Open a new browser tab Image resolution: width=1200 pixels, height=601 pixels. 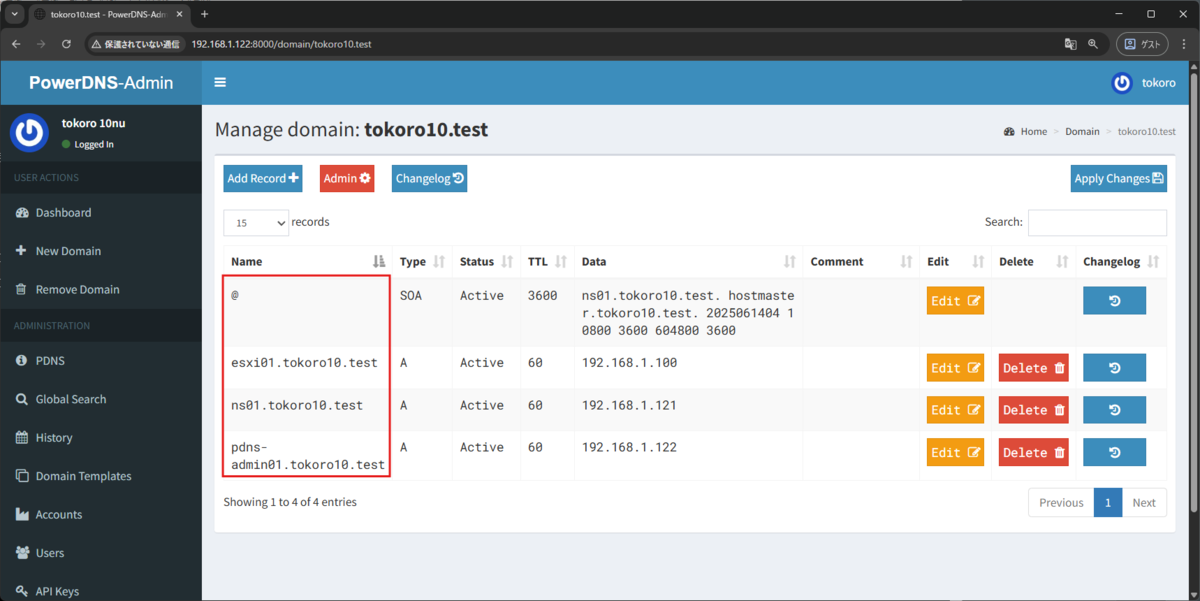pyautogui.click(x=204, y=14)
